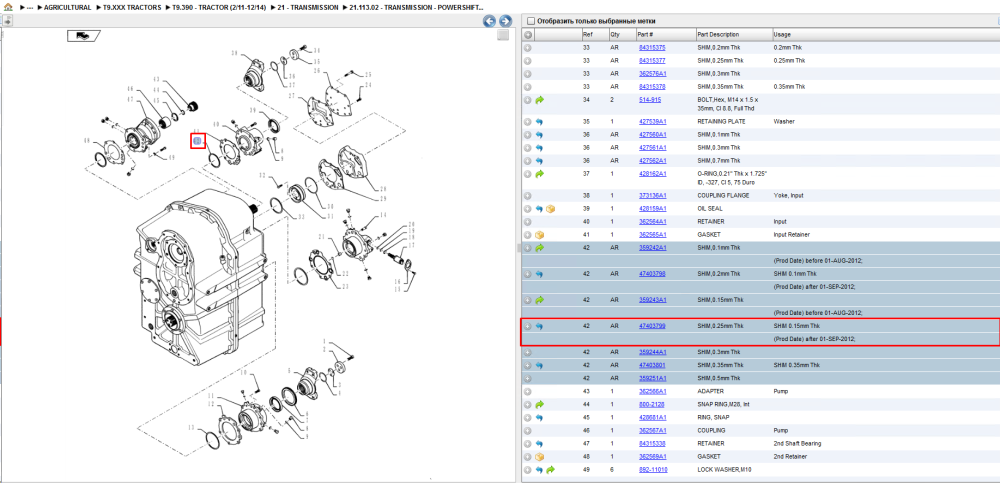Click the green arrow icon on the O-RING row

540,174
